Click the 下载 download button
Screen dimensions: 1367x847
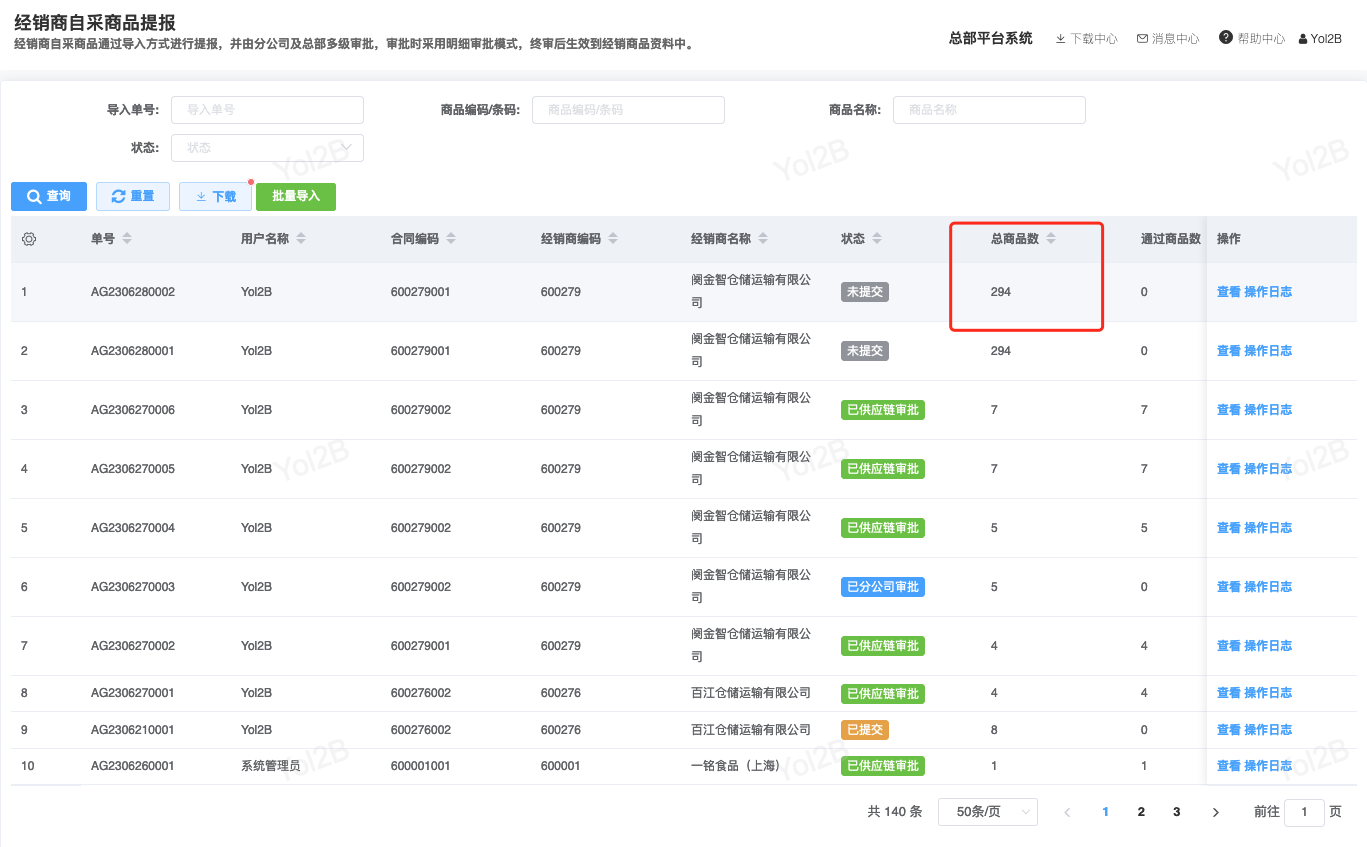[x=215, y=197]
